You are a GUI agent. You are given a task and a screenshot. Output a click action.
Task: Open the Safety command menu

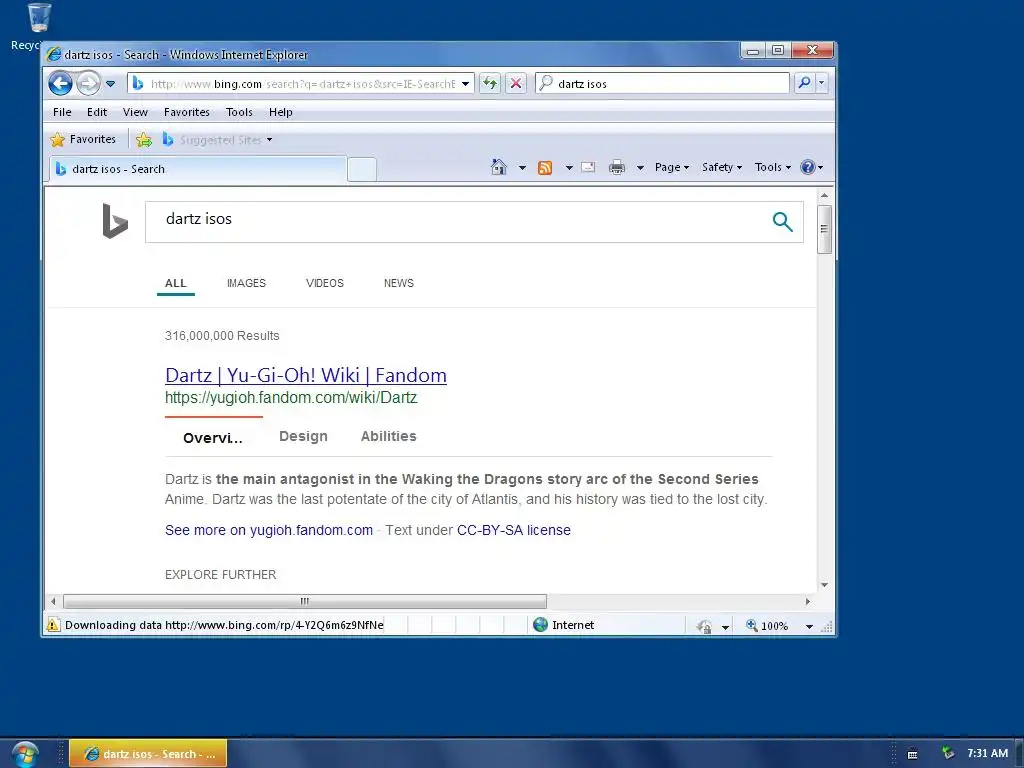[x=722, y=167]
